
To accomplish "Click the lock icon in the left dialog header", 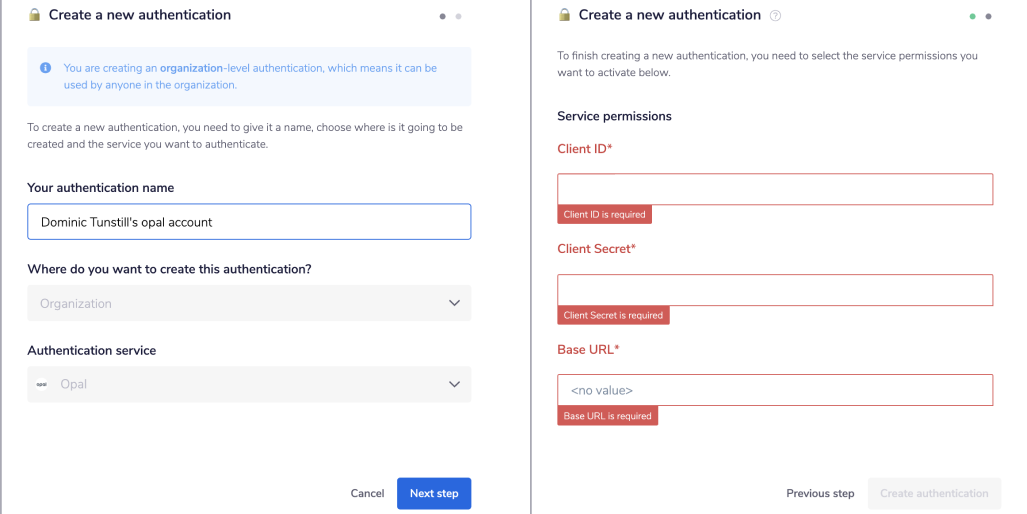I will coord(35,15).
